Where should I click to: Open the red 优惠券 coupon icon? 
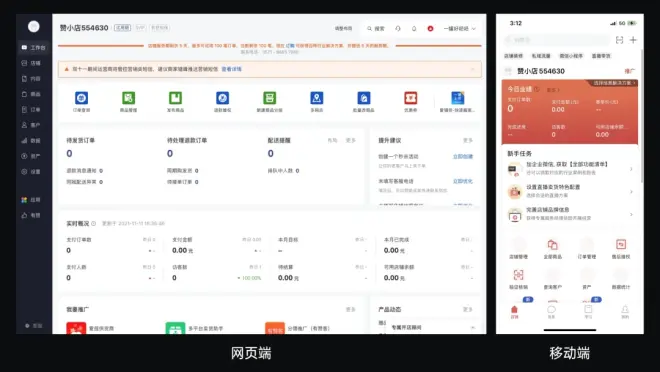point(410,98)
